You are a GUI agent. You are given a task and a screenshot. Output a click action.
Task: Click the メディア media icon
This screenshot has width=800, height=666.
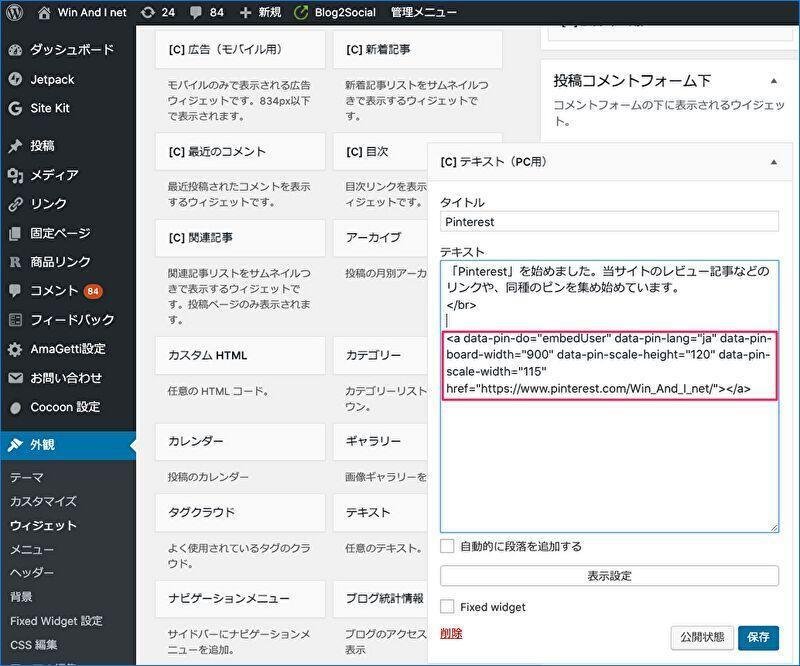pos(15,175)
